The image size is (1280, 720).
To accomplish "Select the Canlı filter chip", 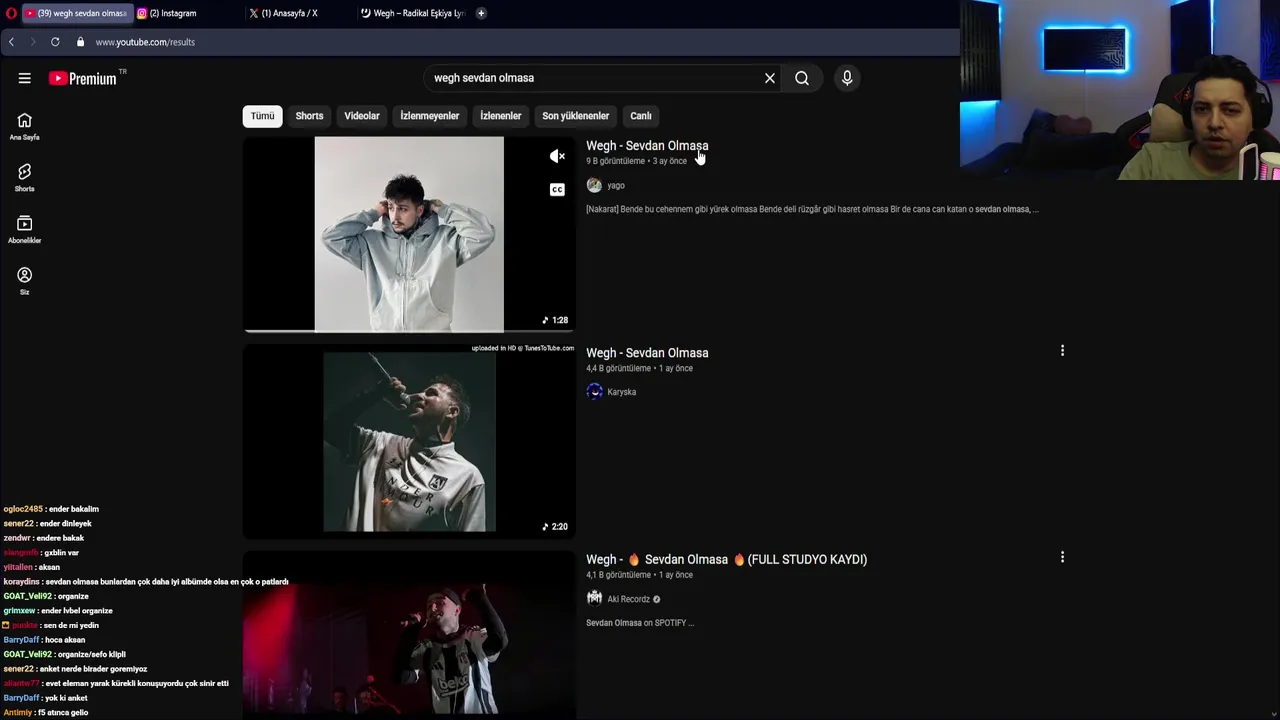I will [x=641, y=116].
